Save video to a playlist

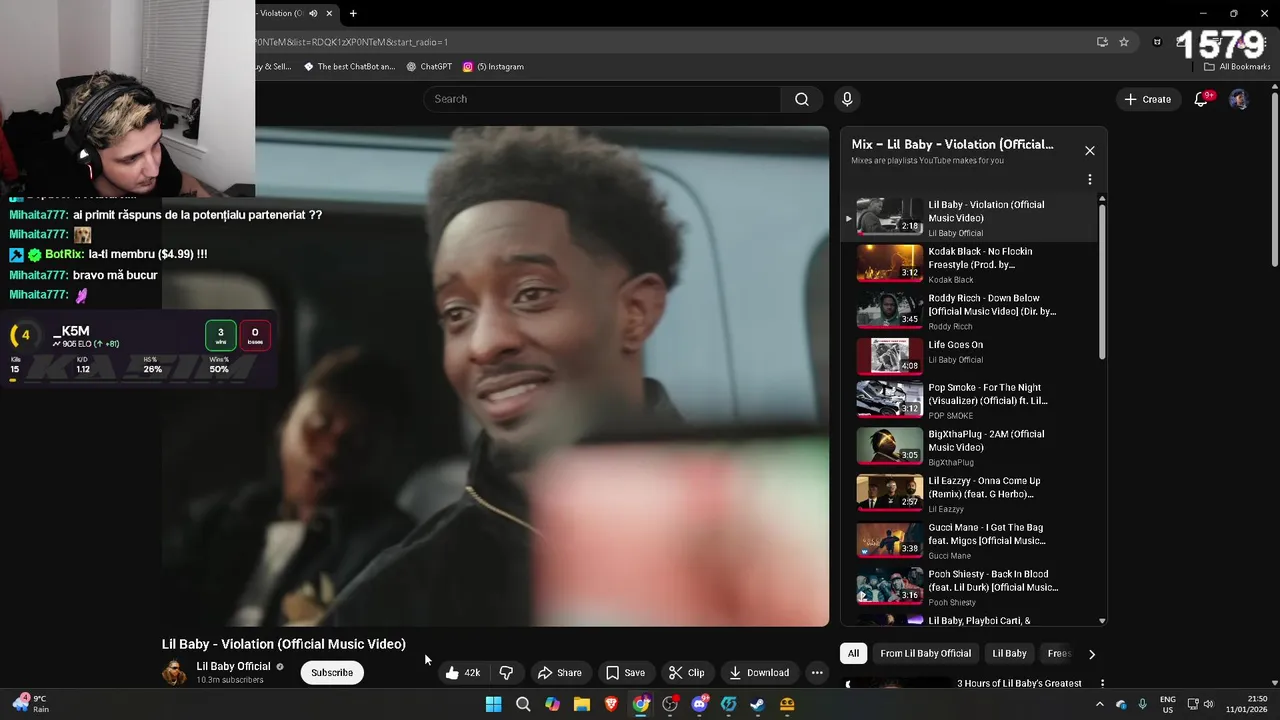[625, 673]
